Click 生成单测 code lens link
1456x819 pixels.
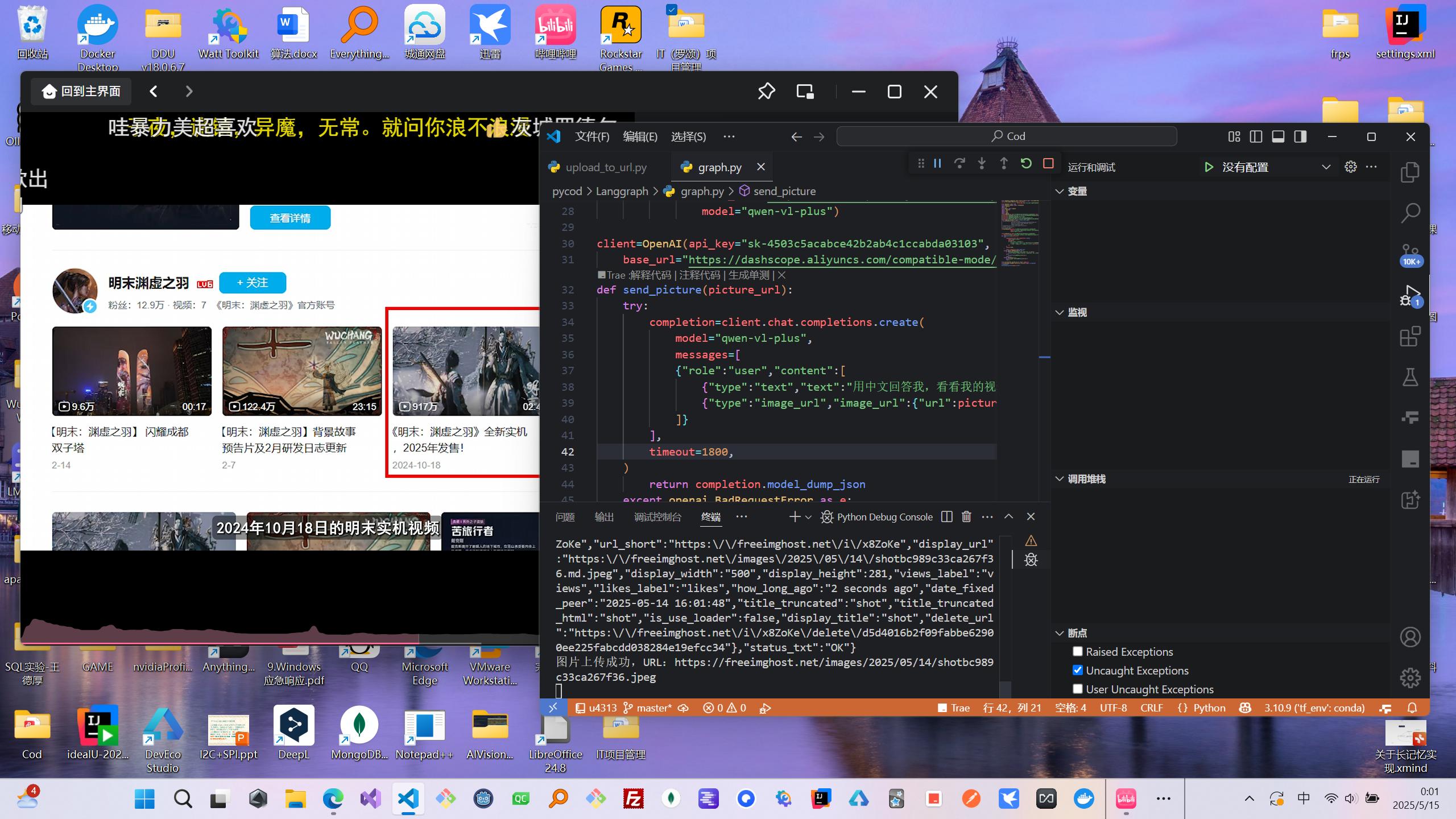(x=748, y=275)
